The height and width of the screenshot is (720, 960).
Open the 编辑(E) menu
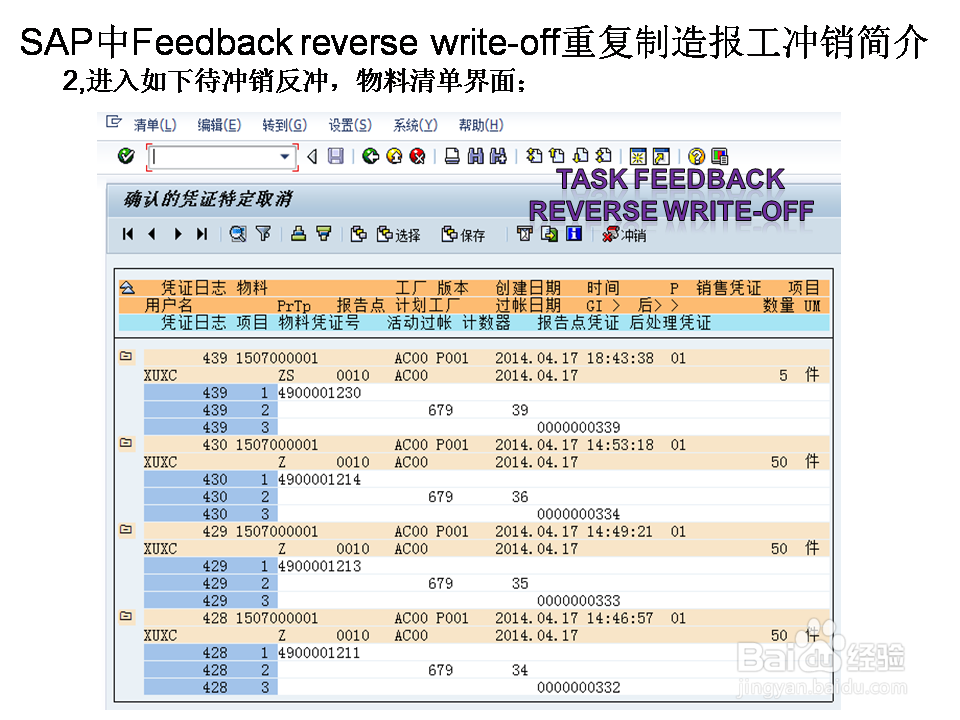click(x=219, y=125)
